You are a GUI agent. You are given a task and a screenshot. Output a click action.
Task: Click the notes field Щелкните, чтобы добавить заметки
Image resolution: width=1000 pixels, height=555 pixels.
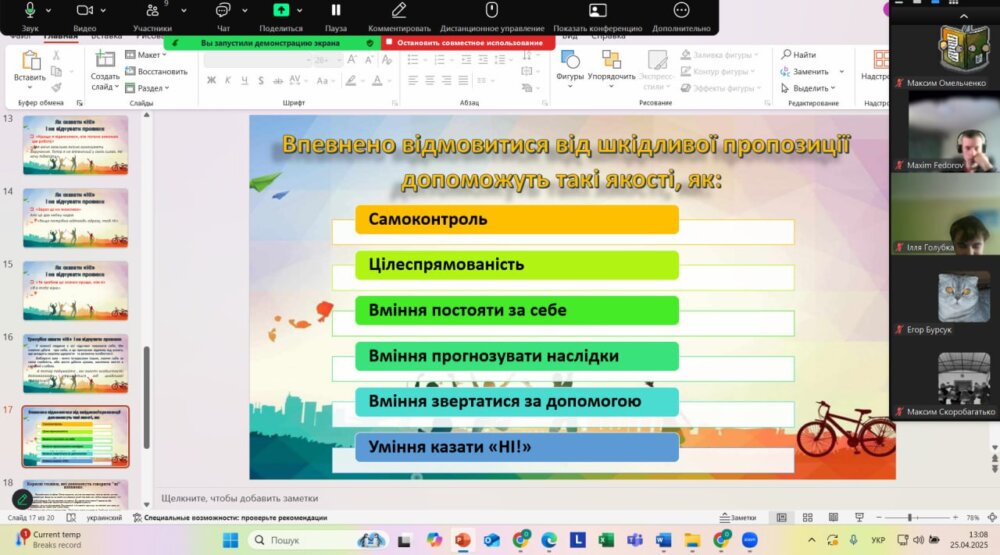(240, 498)
